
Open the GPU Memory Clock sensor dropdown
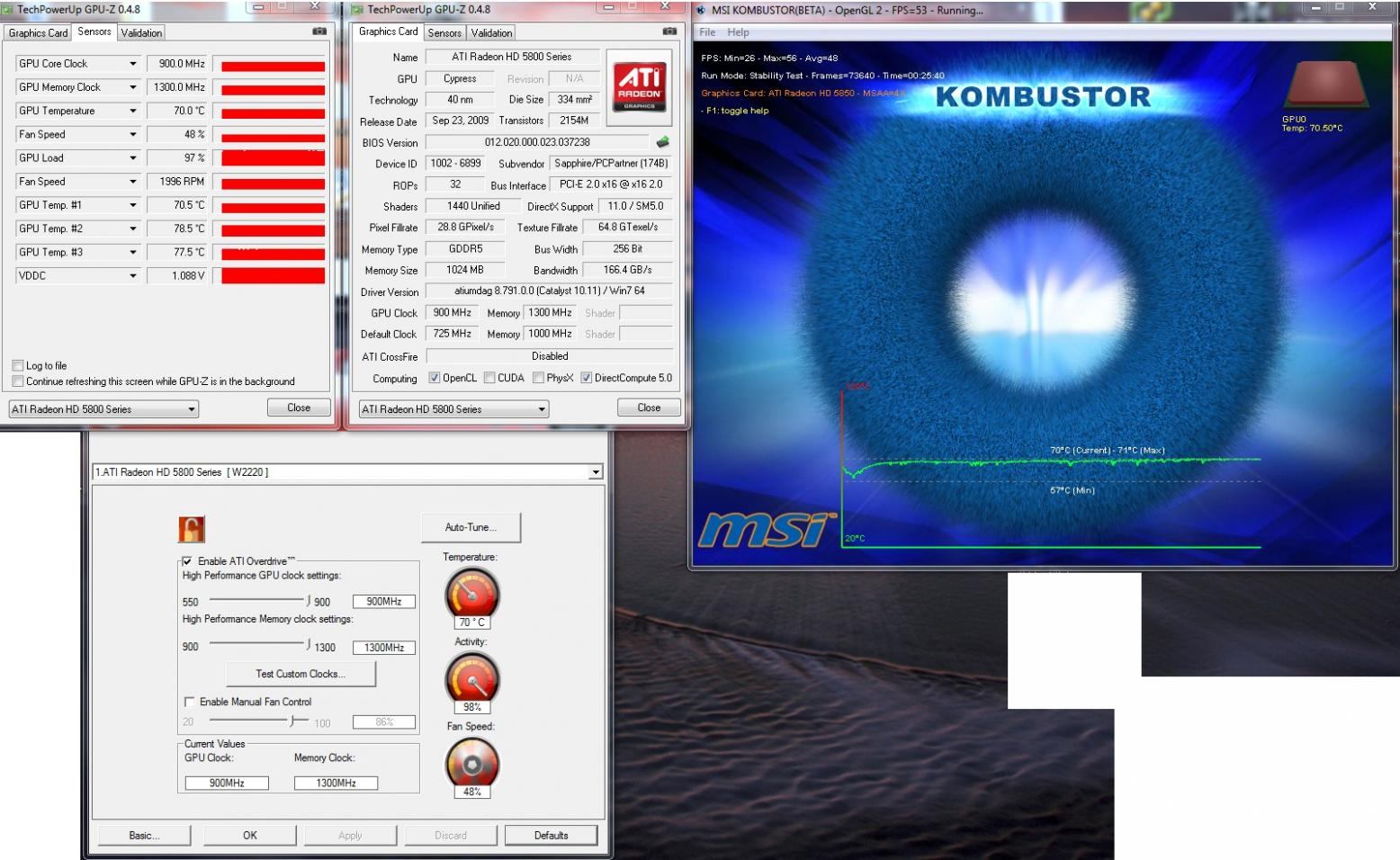133,87
